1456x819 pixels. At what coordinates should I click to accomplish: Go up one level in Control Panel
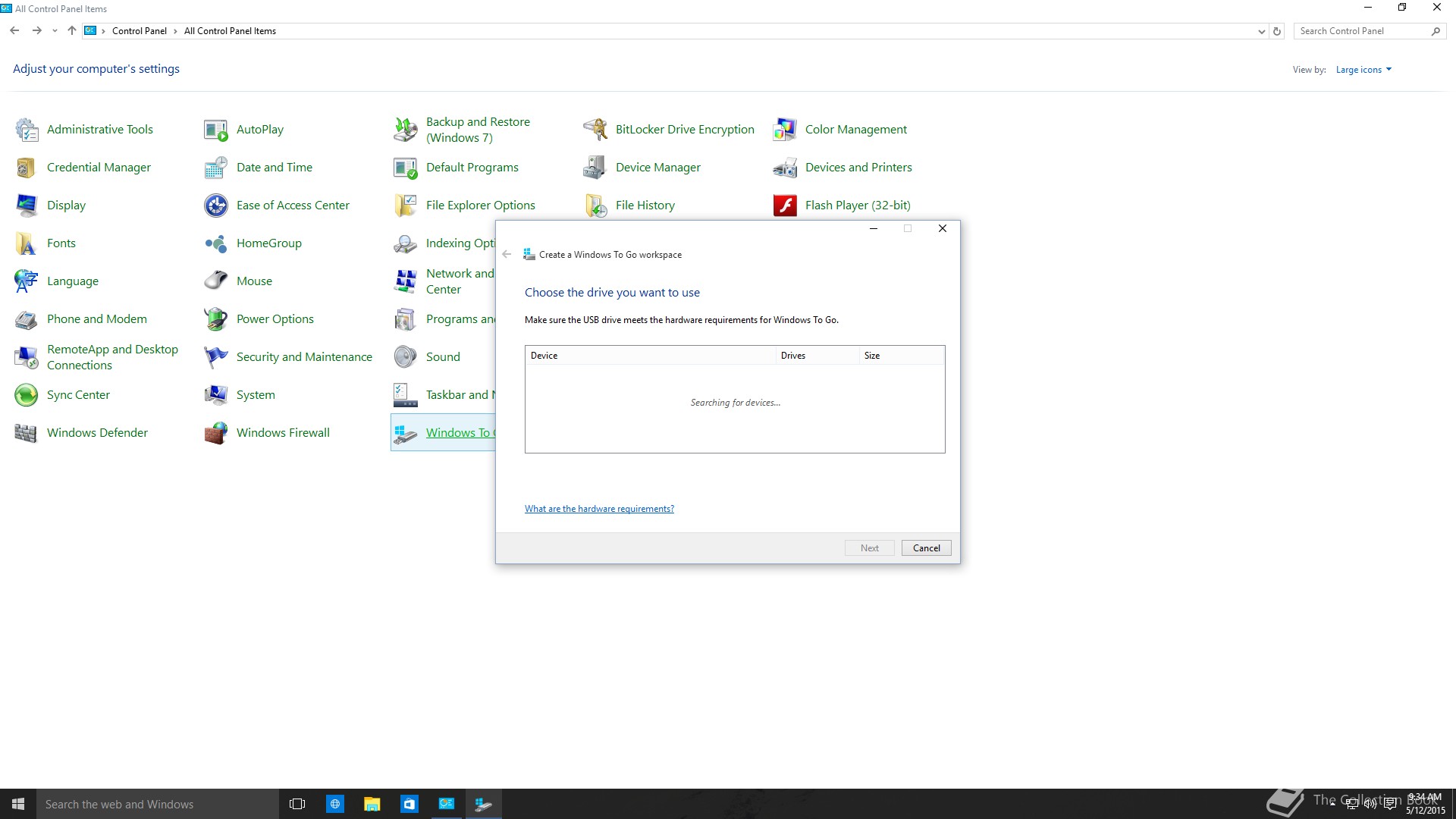coord(72,31)
